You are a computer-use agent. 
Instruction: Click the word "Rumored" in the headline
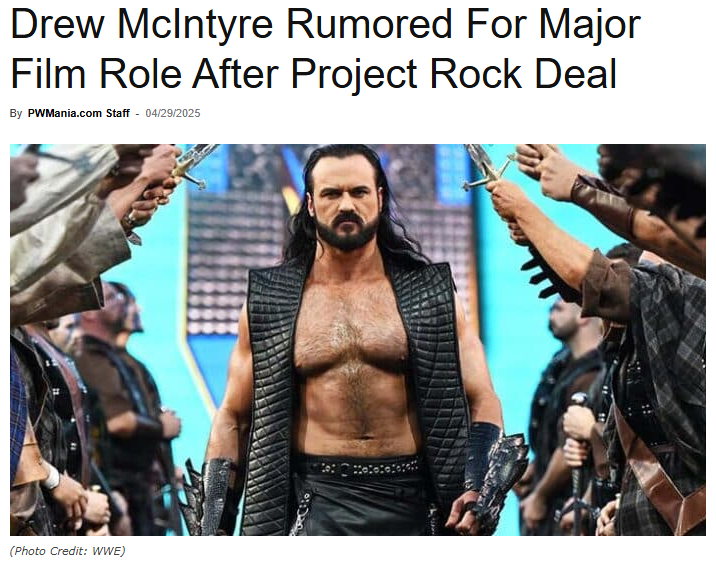click(369, 24)
